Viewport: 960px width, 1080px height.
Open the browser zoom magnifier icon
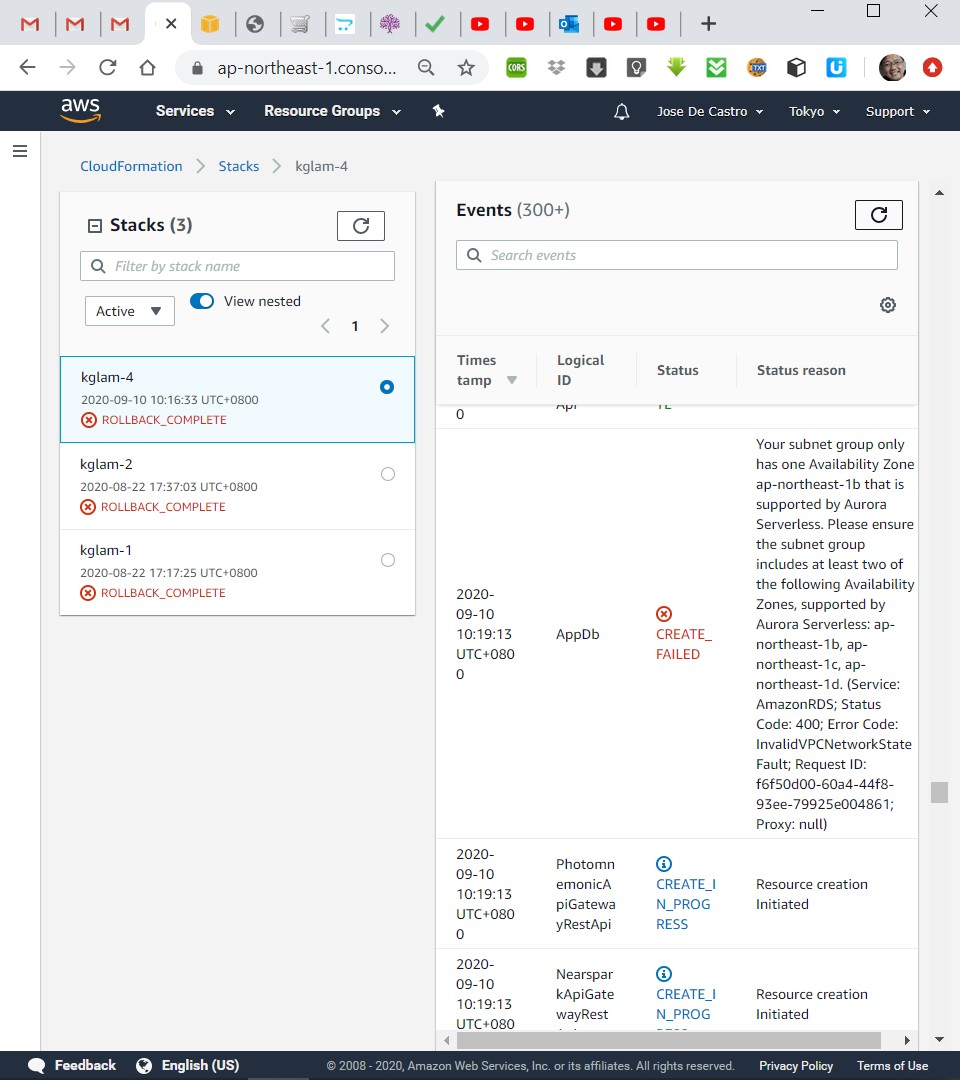pyautogui.click(x=426, y=68)
